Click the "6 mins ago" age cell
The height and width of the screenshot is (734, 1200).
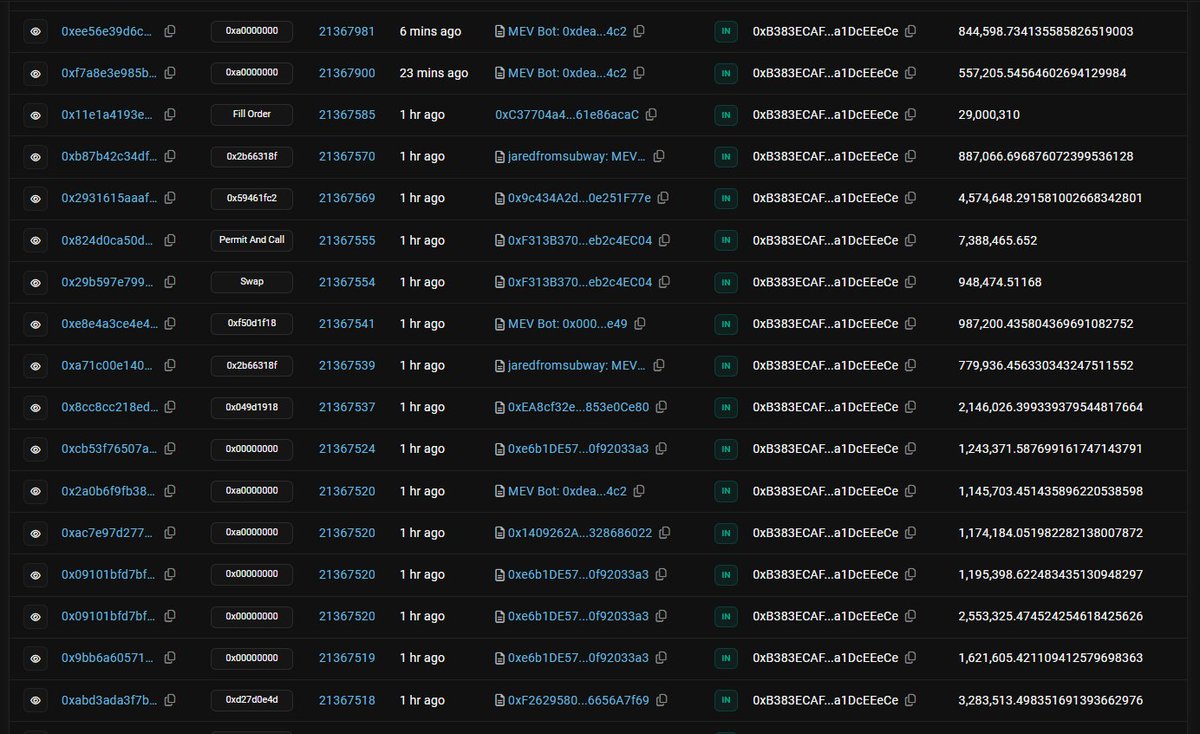[x=430, y=32]
